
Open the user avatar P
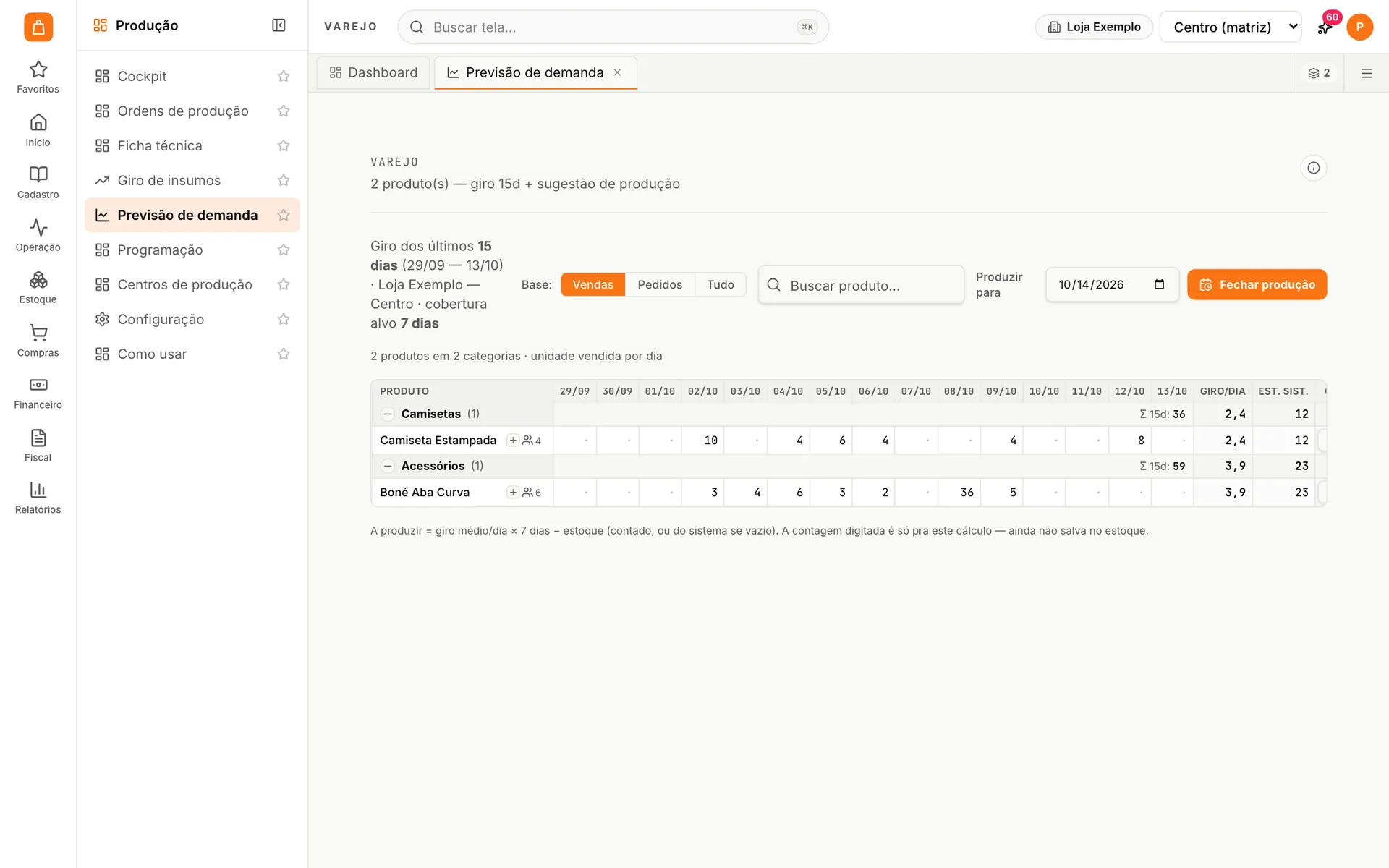(x=1359, y=27)
